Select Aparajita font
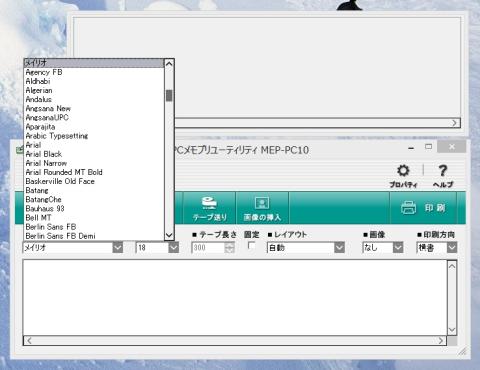Viewport: 480px width, 370px height. [x=94, y=127]
